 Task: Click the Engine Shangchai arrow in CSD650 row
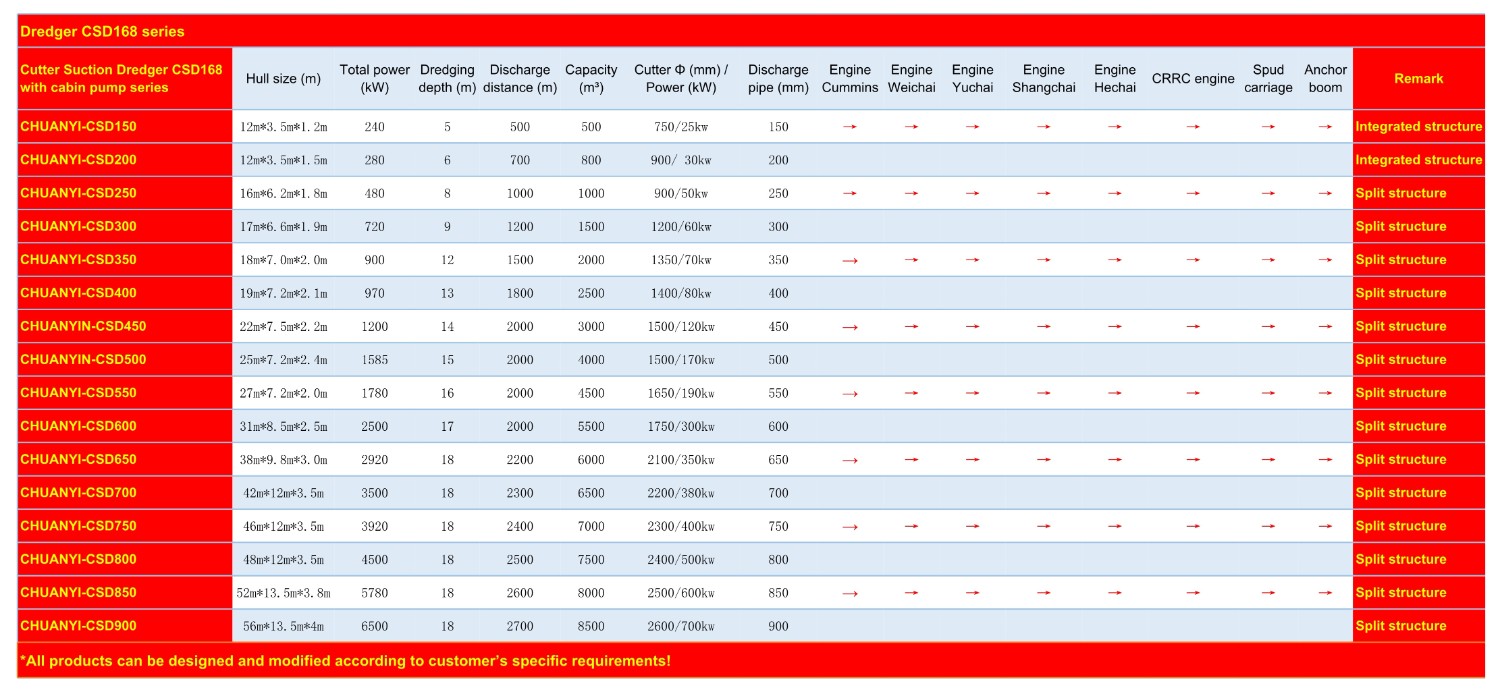pyautogui.click(x=1043, y=459)
